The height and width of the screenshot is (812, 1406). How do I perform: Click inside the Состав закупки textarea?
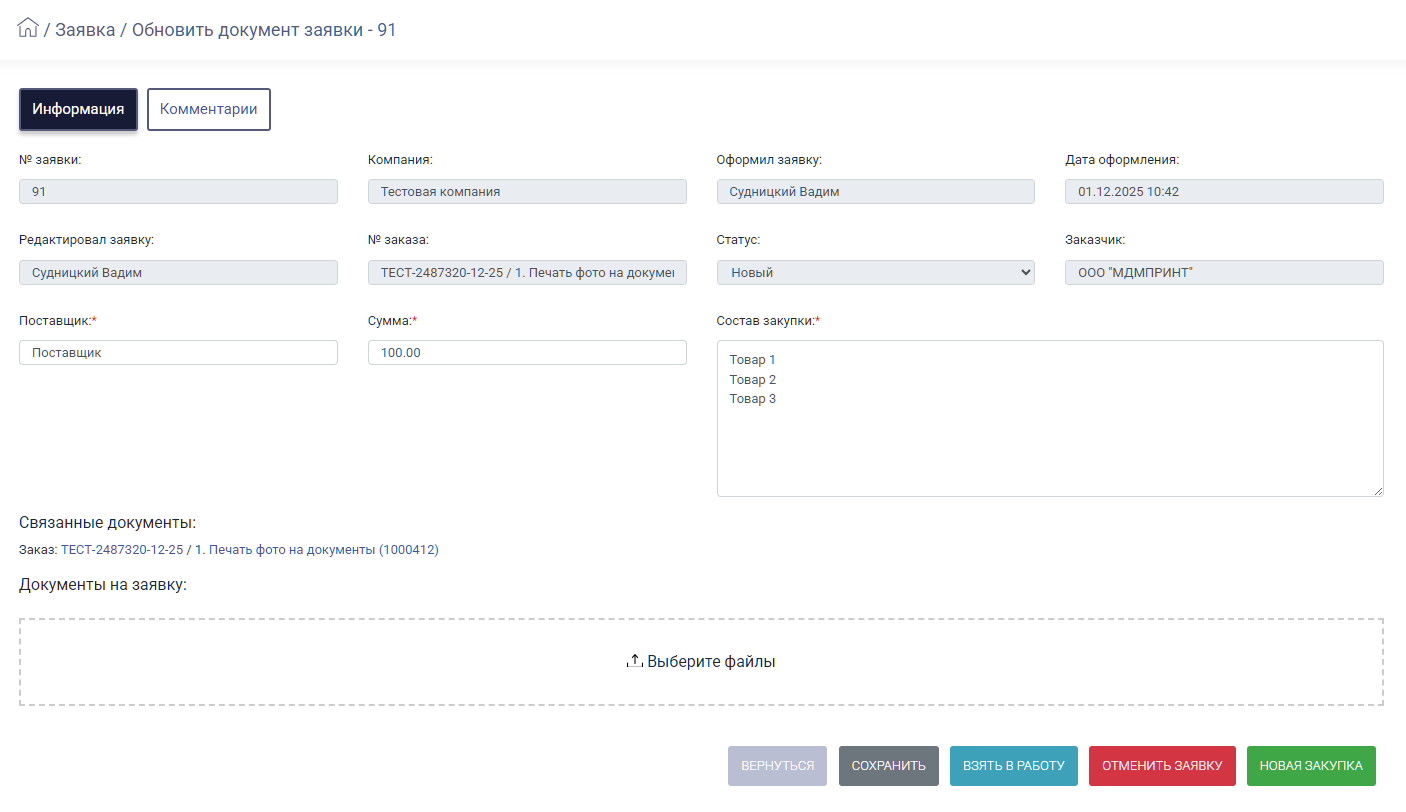[1050, 440]
